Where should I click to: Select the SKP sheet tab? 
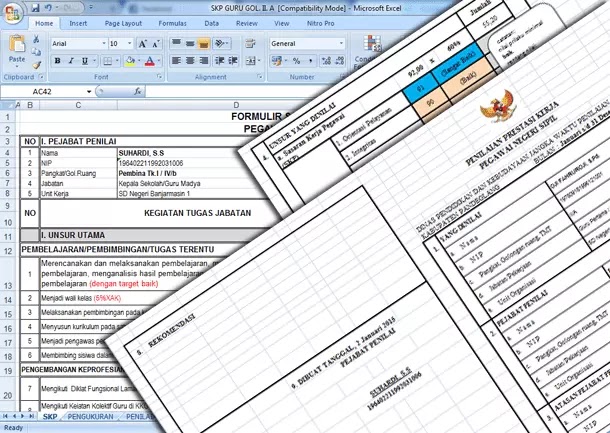pos(50,417)
